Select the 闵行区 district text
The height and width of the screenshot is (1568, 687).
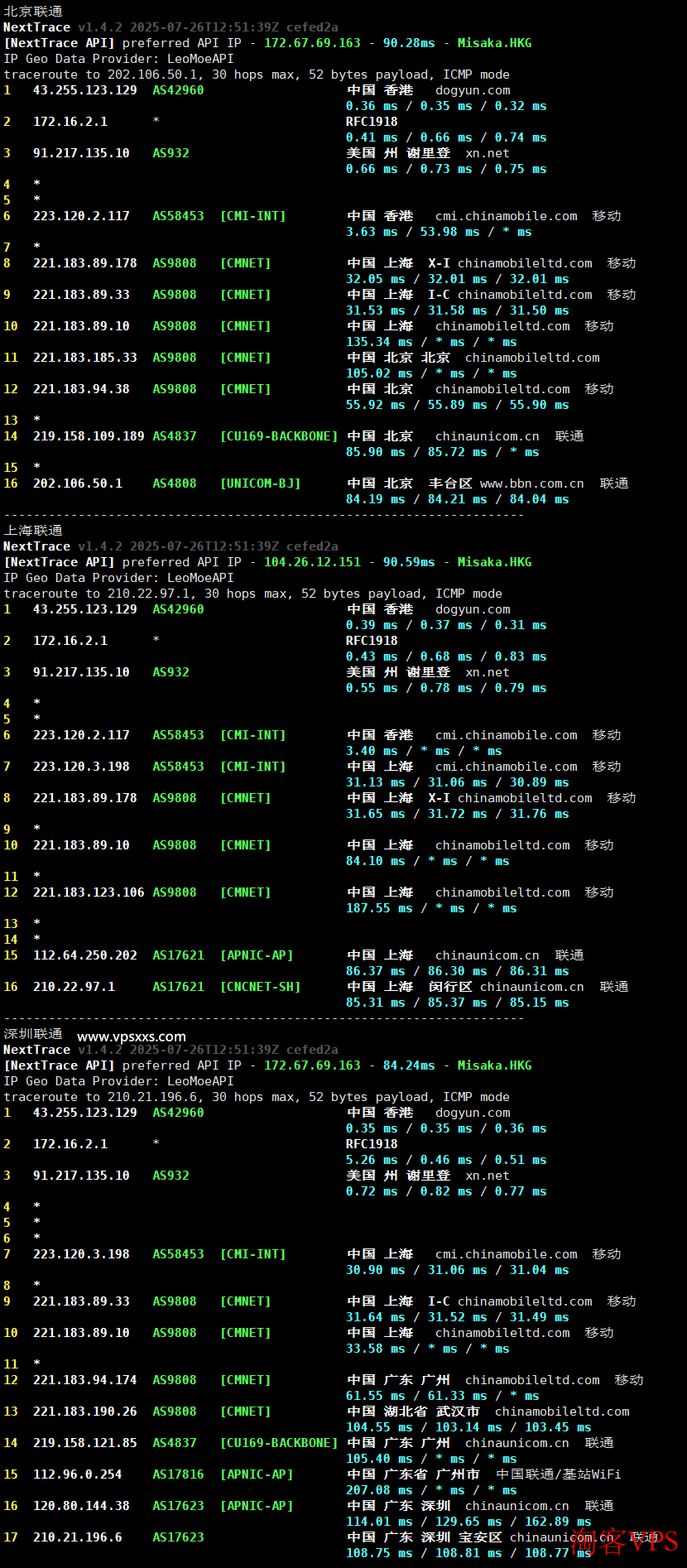point(450,987)
